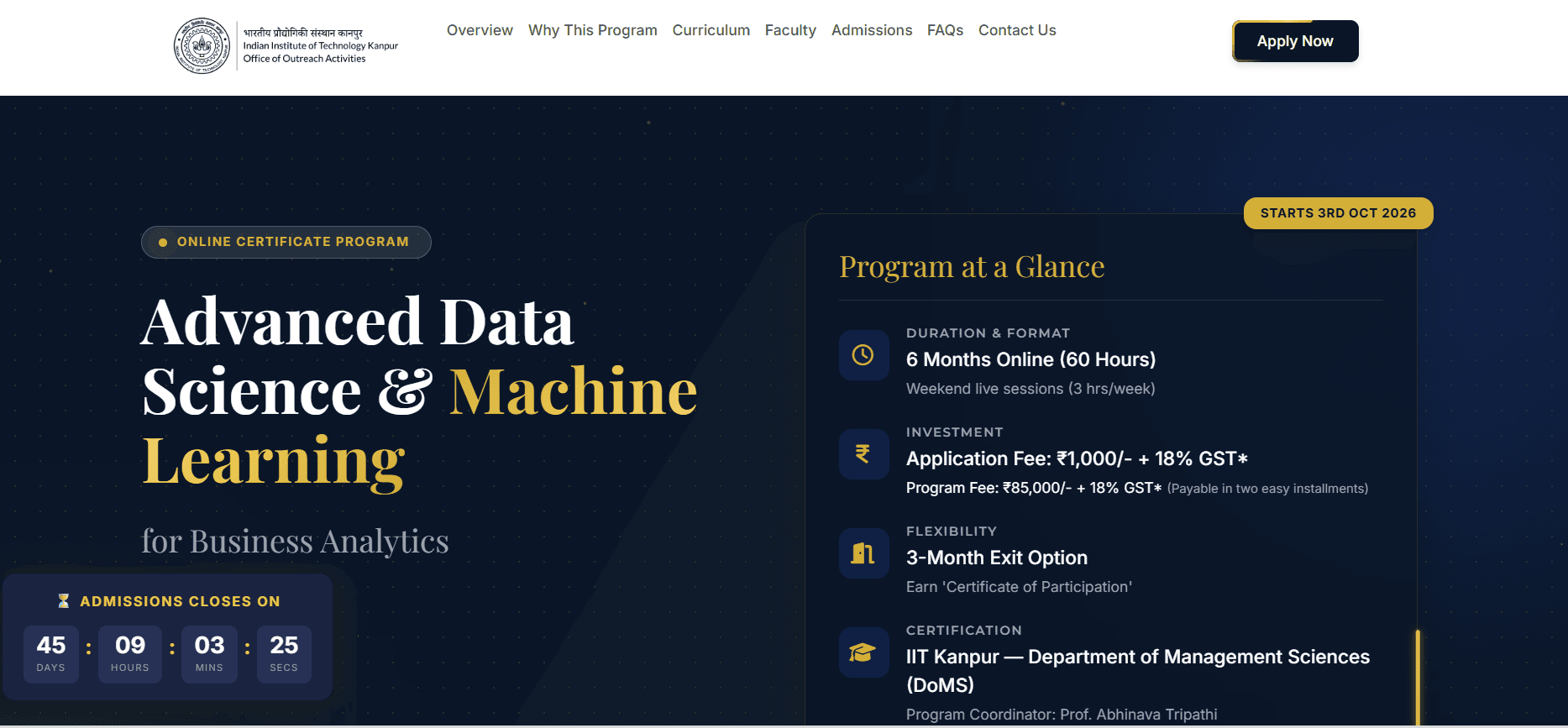Click the Admissions Closes On label
The width and height of the screenshot is (1568, 728).
pos(180,601)
